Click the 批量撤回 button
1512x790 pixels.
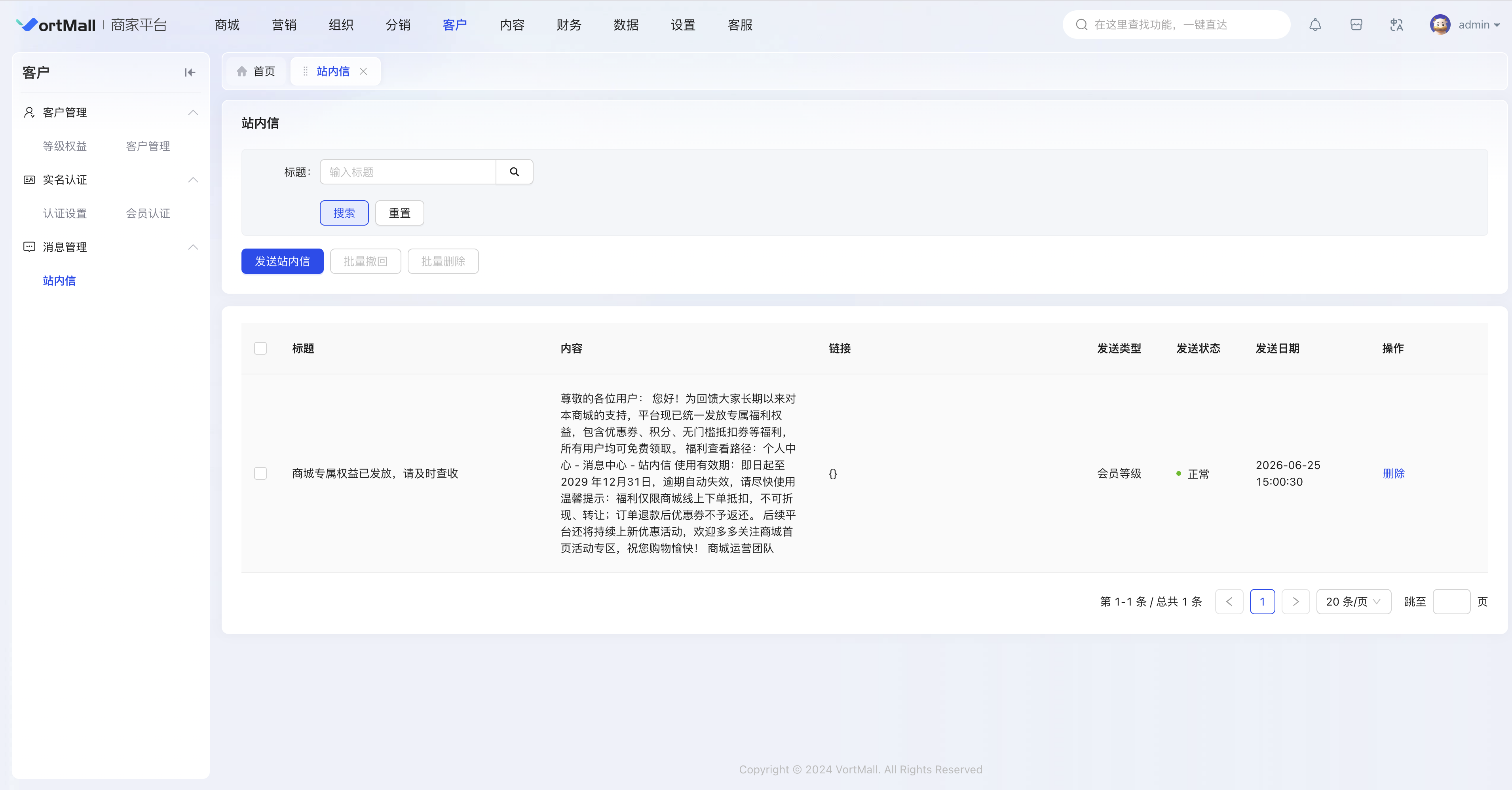coord(365,261)
